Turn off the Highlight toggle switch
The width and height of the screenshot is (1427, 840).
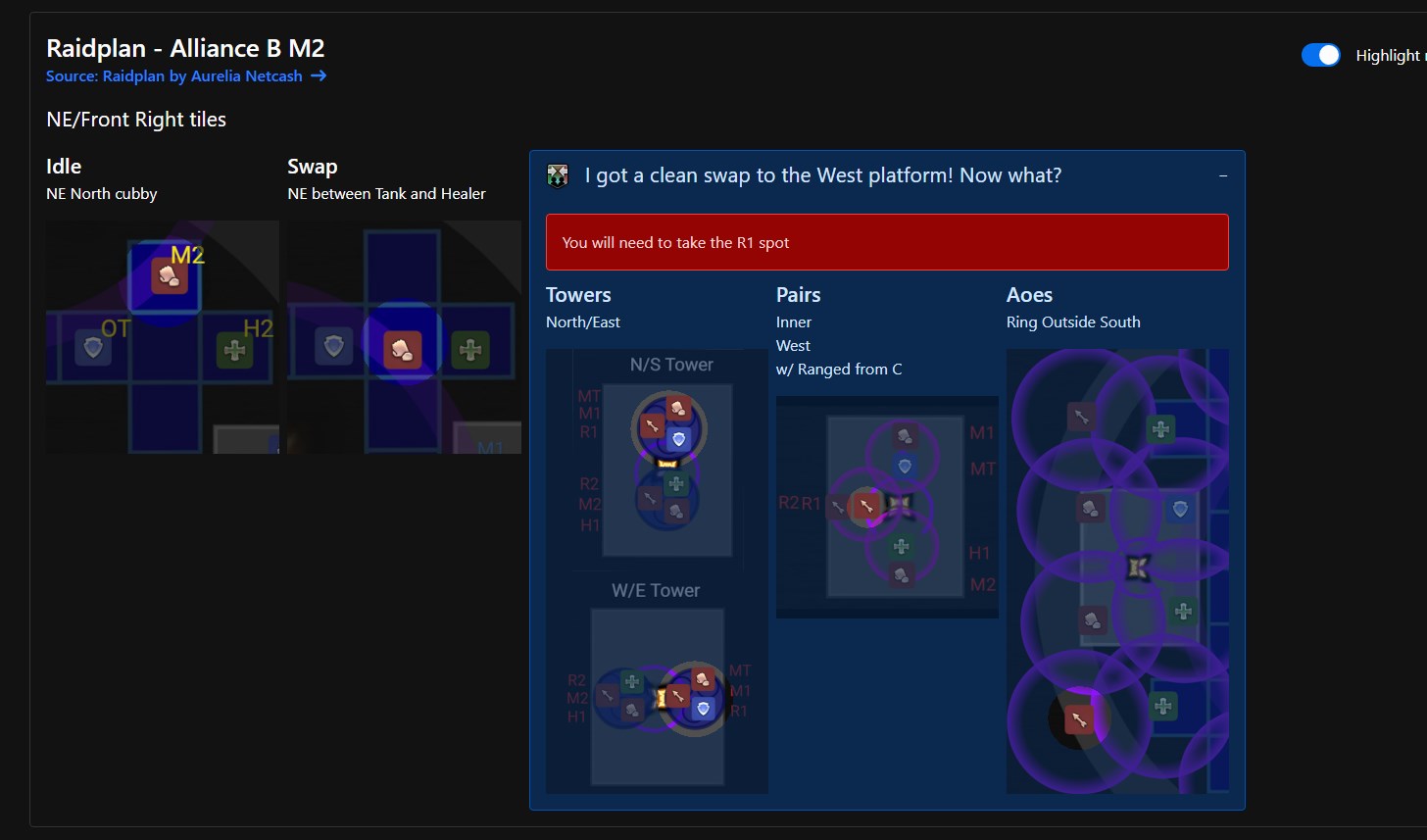tap(1320, 56)
